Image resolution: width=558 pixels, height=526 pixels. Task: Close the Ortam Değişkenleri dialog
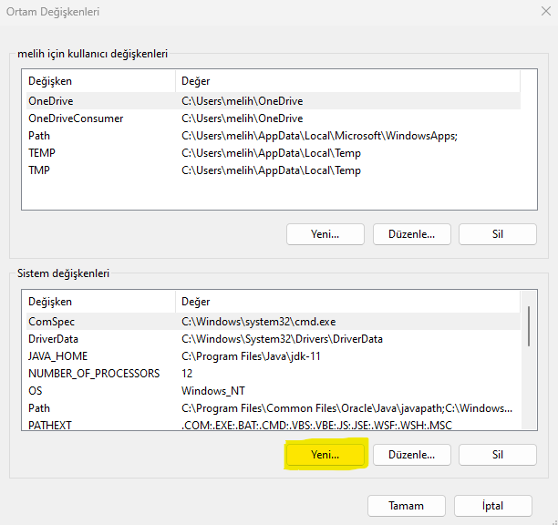tap(546, 11)
